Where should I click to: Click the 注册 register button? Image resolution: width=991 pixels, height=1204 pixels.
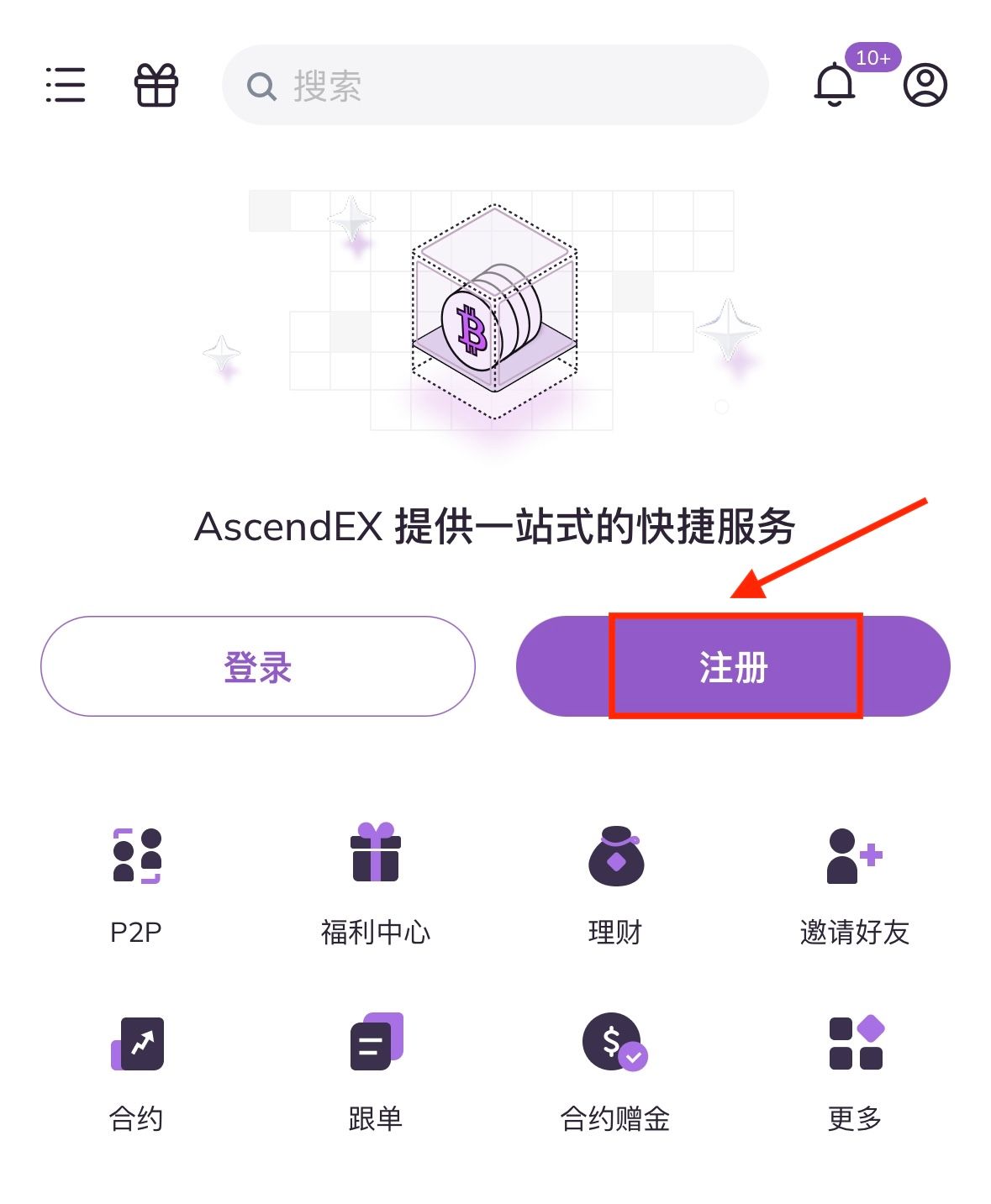[x=733, y=666]
